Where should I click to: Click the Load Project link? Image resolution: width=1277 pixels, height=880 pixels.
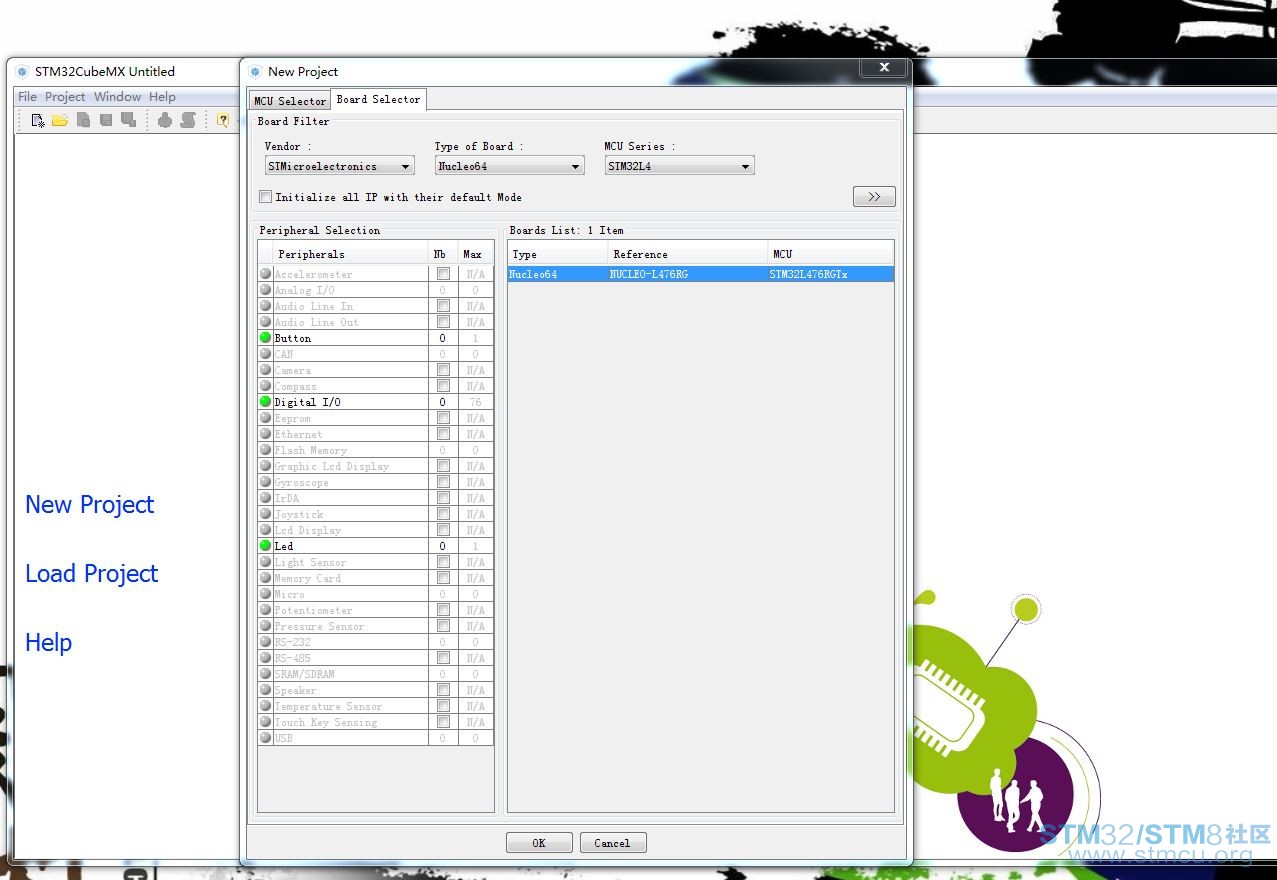point(91,574)
